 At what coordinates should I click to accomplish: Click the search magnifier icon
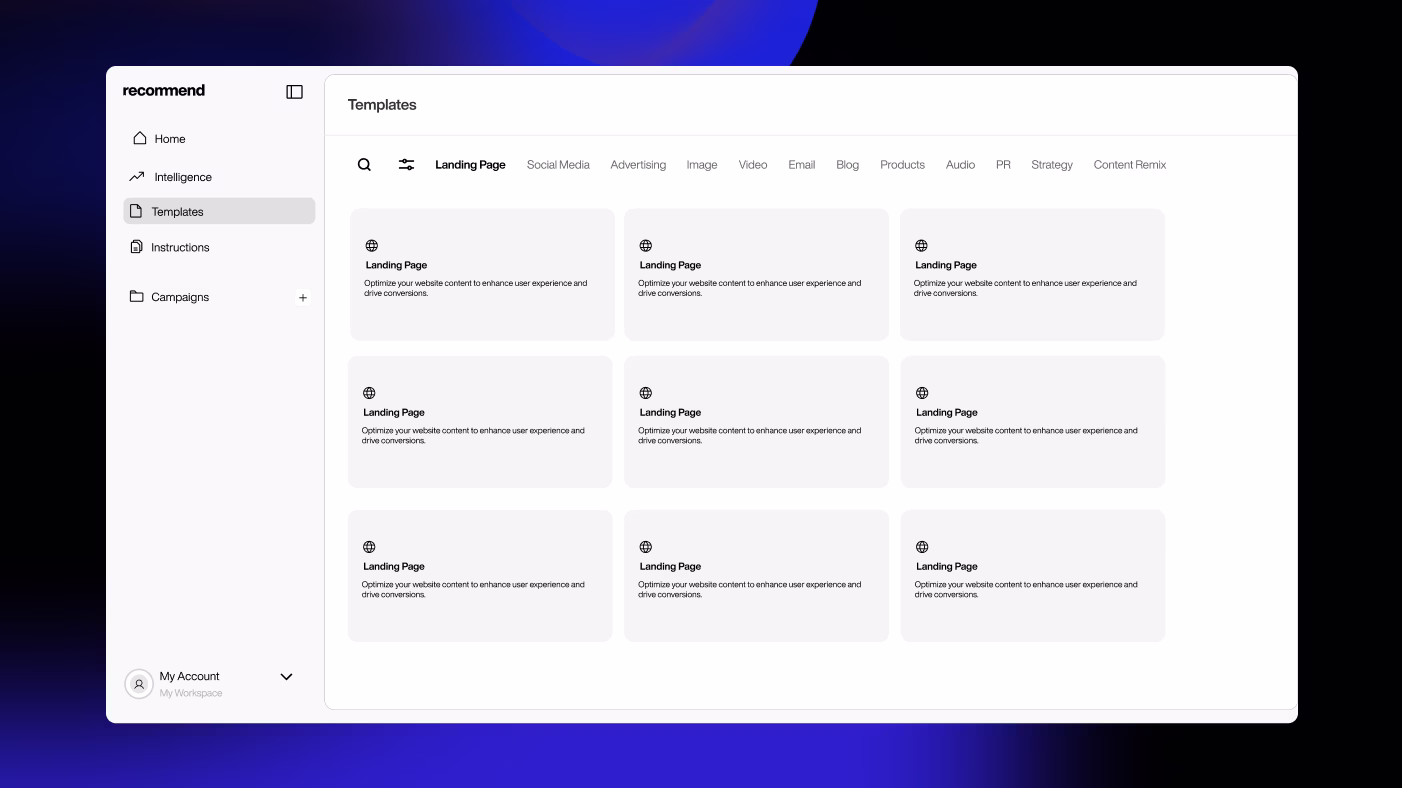coord(364,165)
